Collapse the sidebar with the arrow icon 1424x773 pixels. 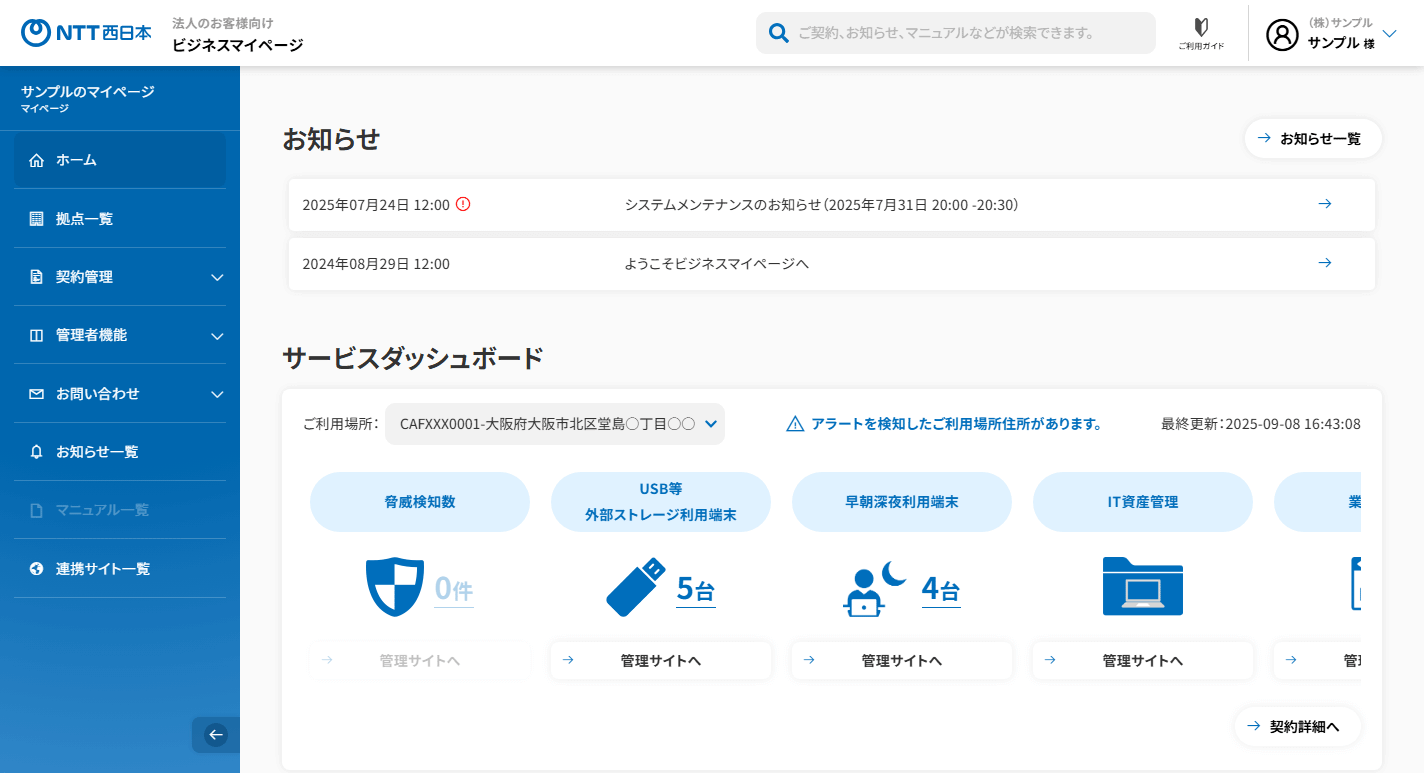click(215, 735)
